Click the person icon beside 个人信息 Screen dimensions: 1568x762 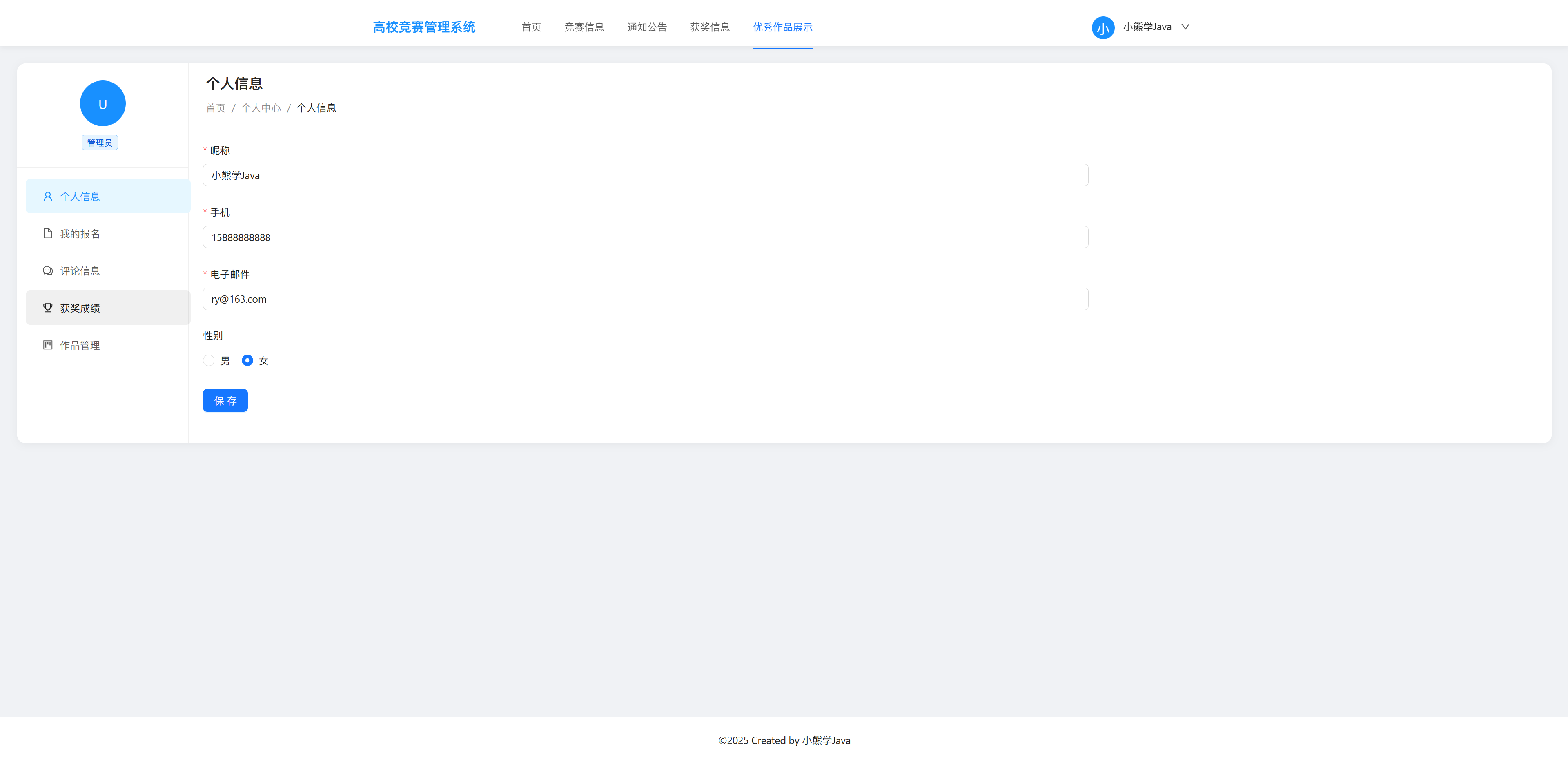click(47, 196)
